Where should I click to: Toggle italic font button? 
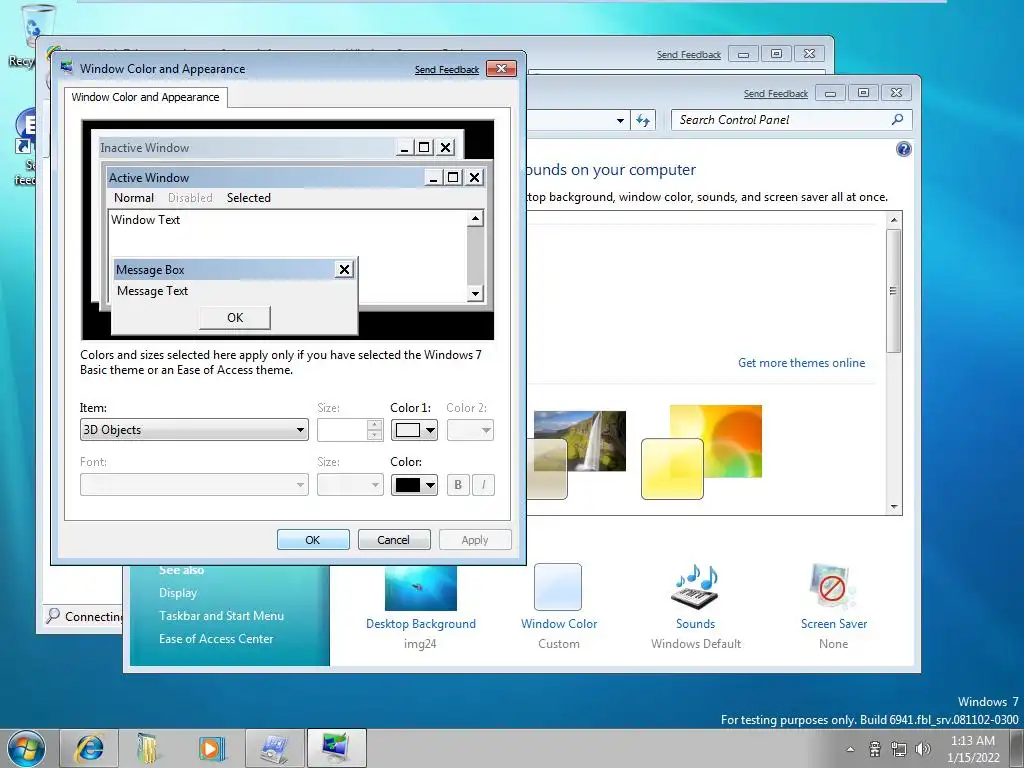pos(483,485)
